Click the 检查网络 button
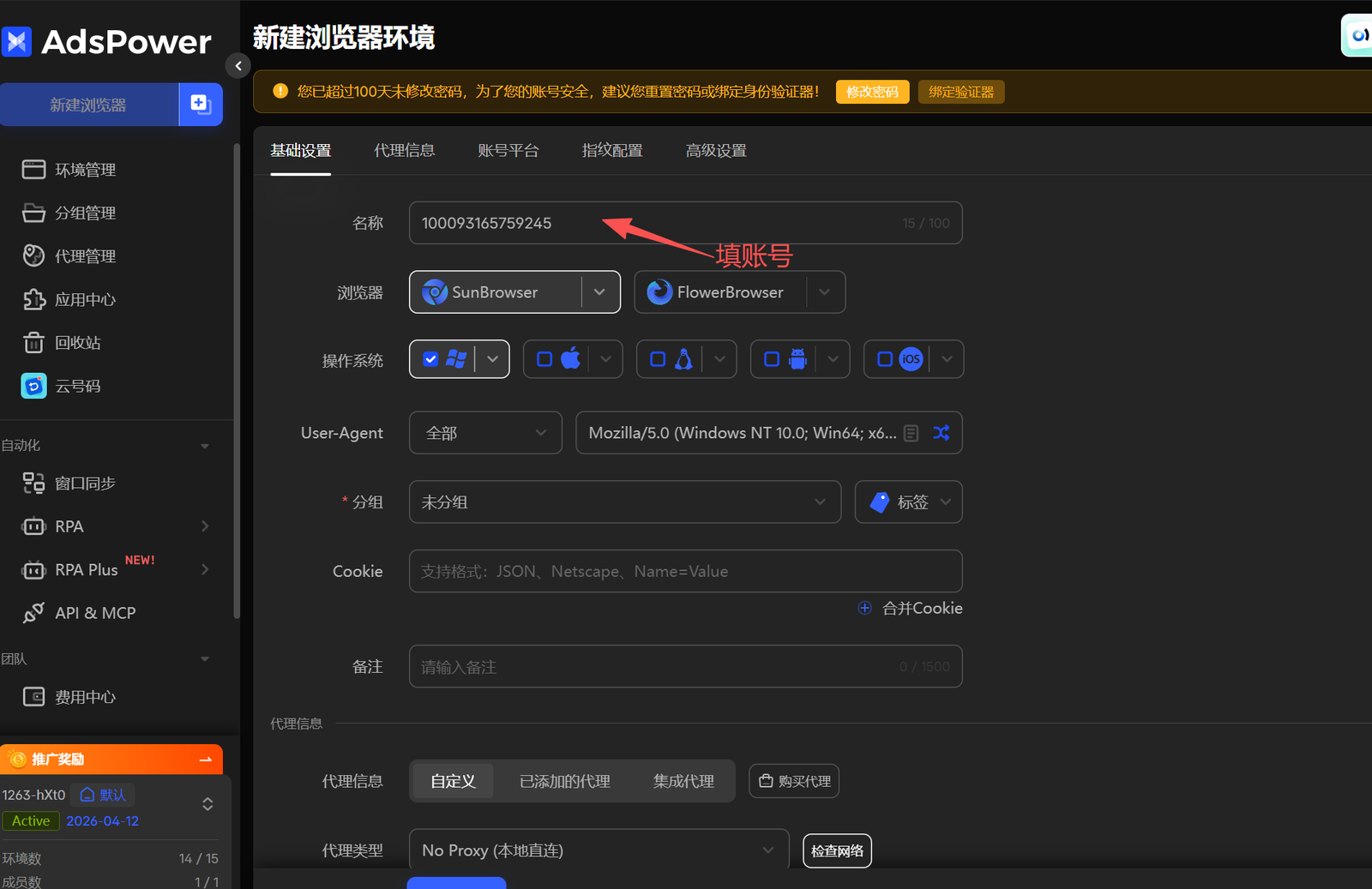Screen dimensions: 1372x889 click(837, 851)
